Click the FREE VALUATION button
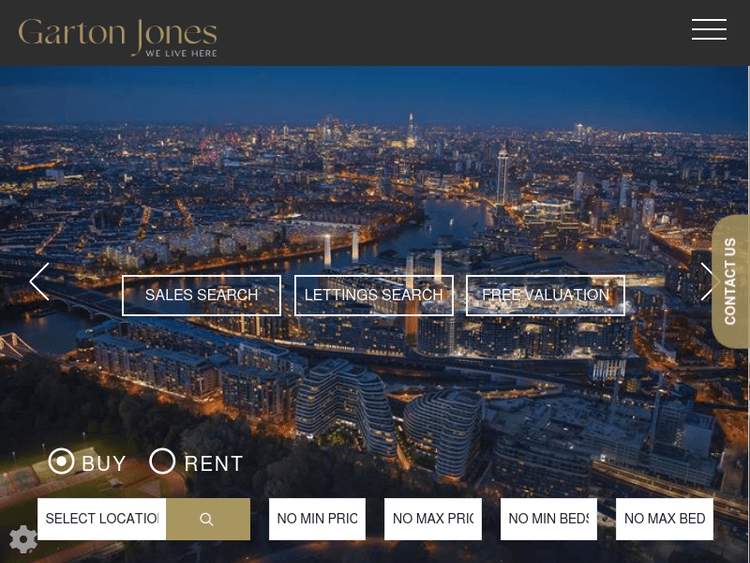 (x=545, y=295)
